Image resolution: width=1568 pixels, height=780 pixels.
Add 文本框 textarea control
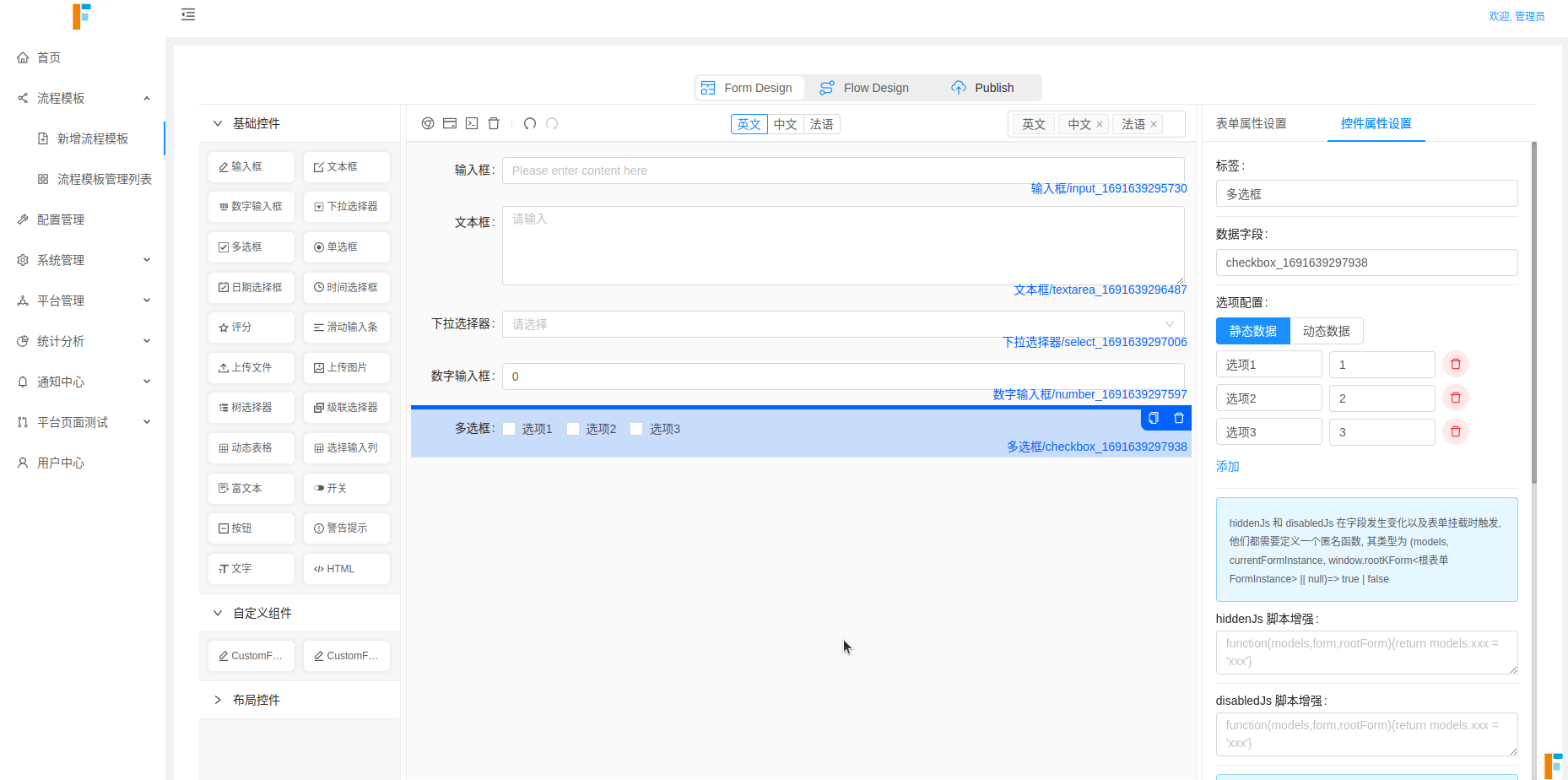click(347, 167)
